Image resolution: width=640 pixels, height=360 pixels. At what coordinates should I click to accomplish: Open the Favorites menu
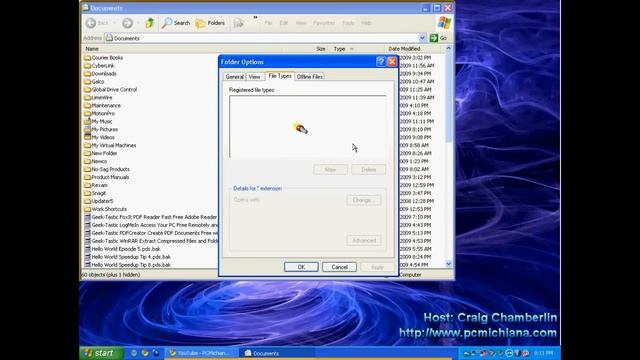pos(324,23)
